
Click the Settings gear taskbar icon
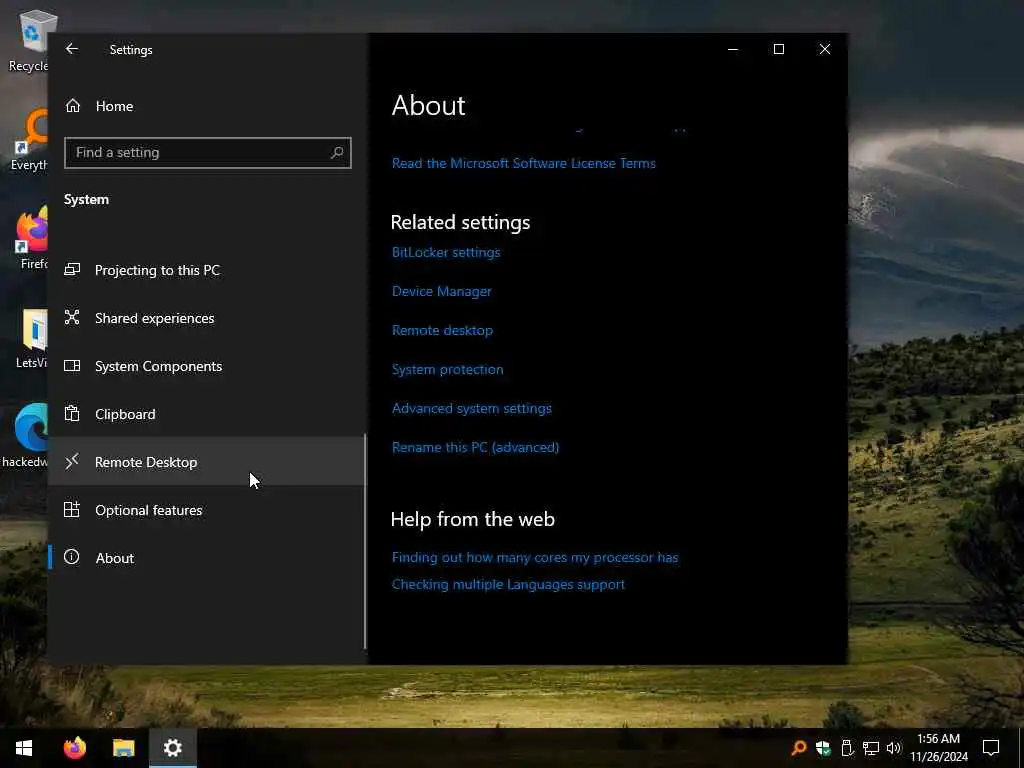172,748
